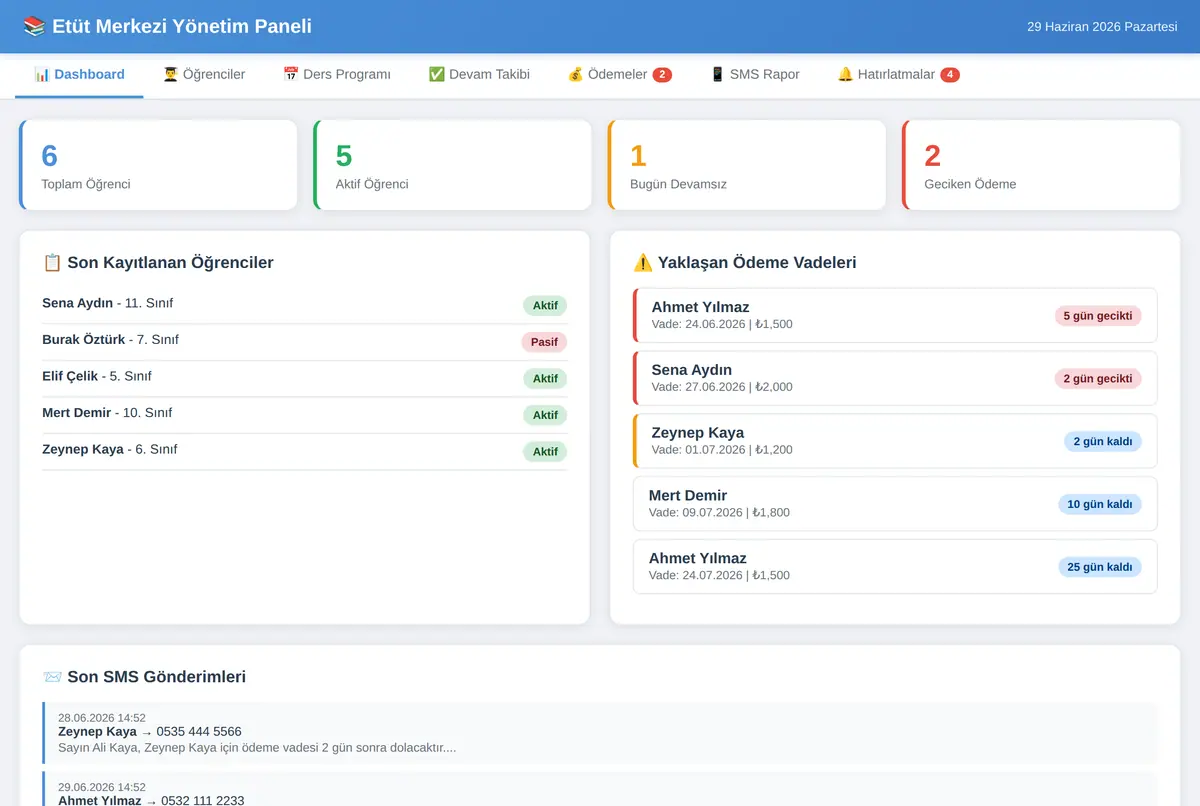Click the date 29 Haziran 2026 Pazartesi

tap(1102, 27)
